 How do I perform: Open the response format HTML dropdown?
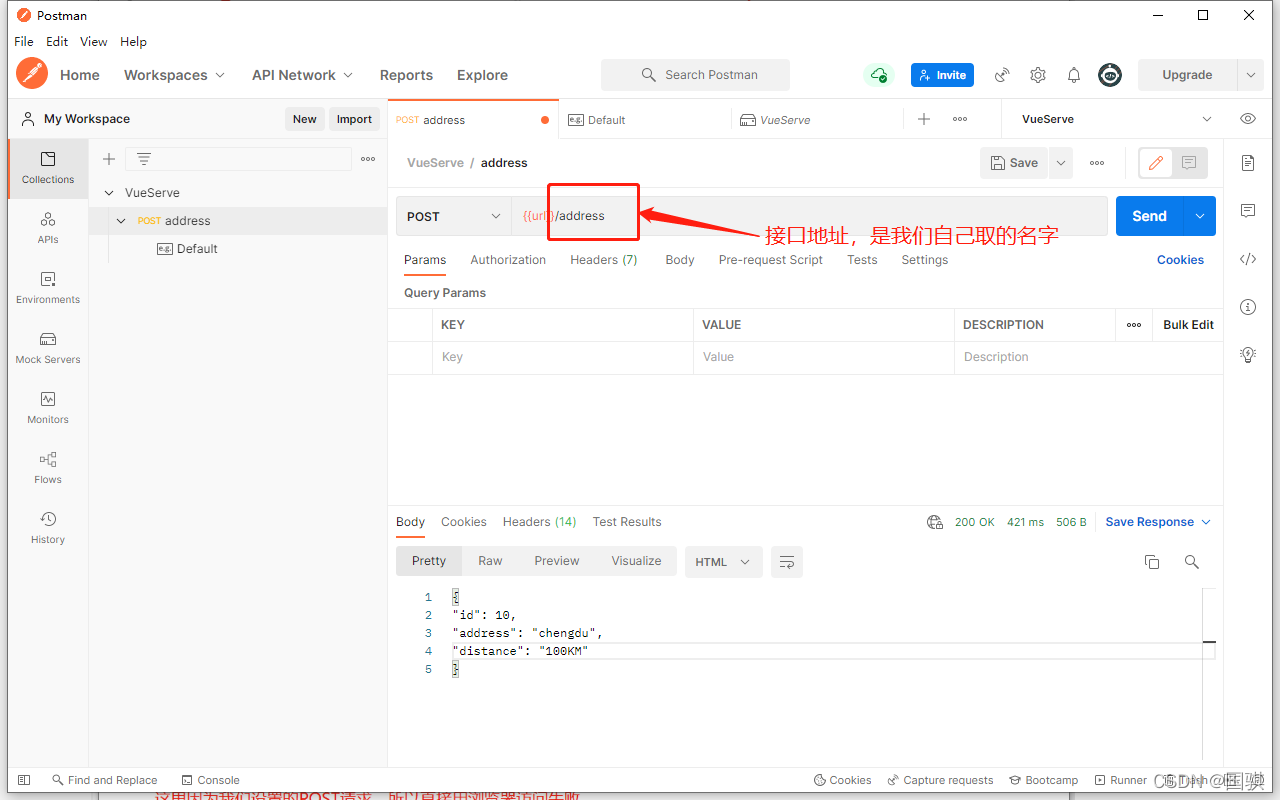(x=724, y=562)
